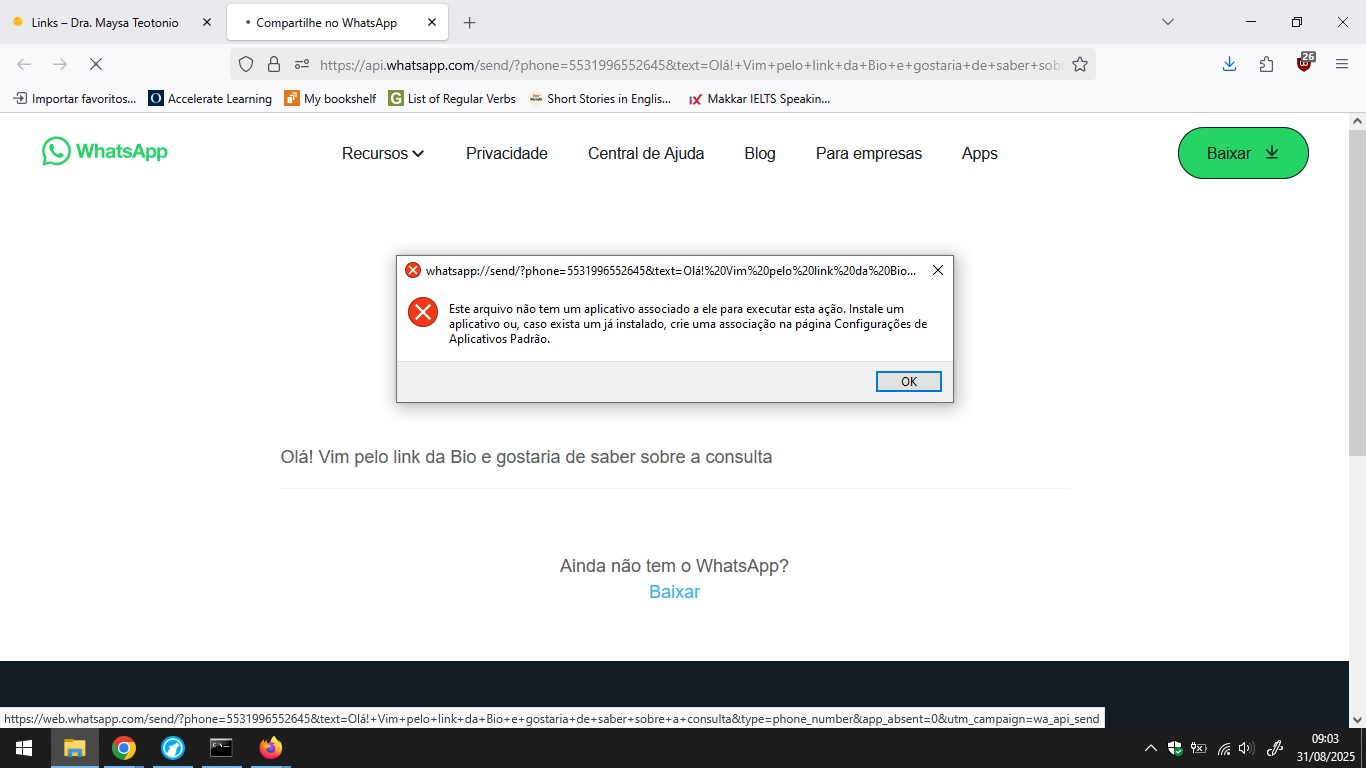The height and width of the screenshot is (768, 1366).
Task: Select Para empresas in the navigation
Action: tap(869, 153)
